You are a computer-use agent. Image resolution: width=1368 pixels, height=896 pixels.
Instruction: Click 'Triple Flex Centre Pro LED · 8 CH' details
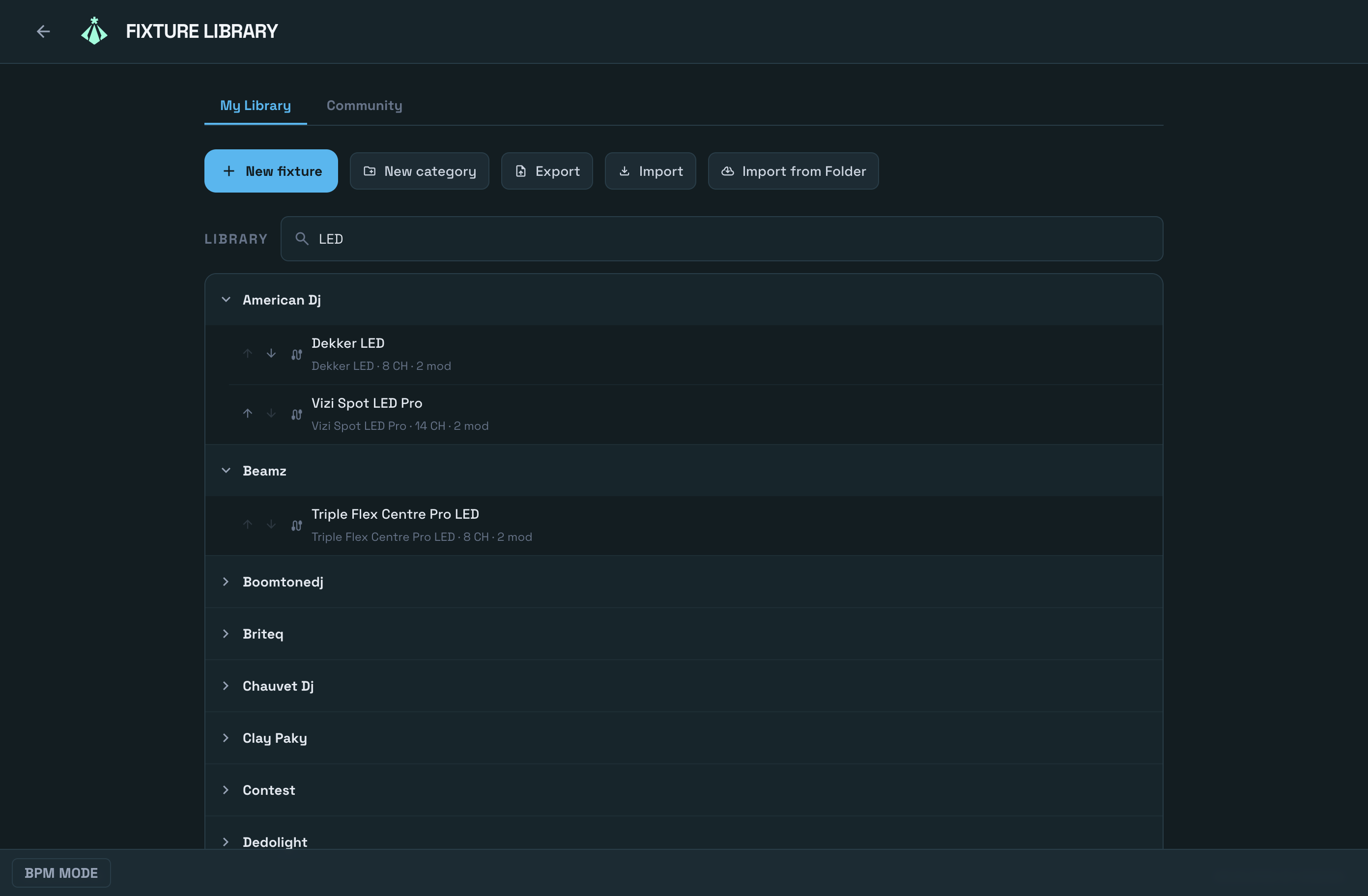tap(422, 537)
